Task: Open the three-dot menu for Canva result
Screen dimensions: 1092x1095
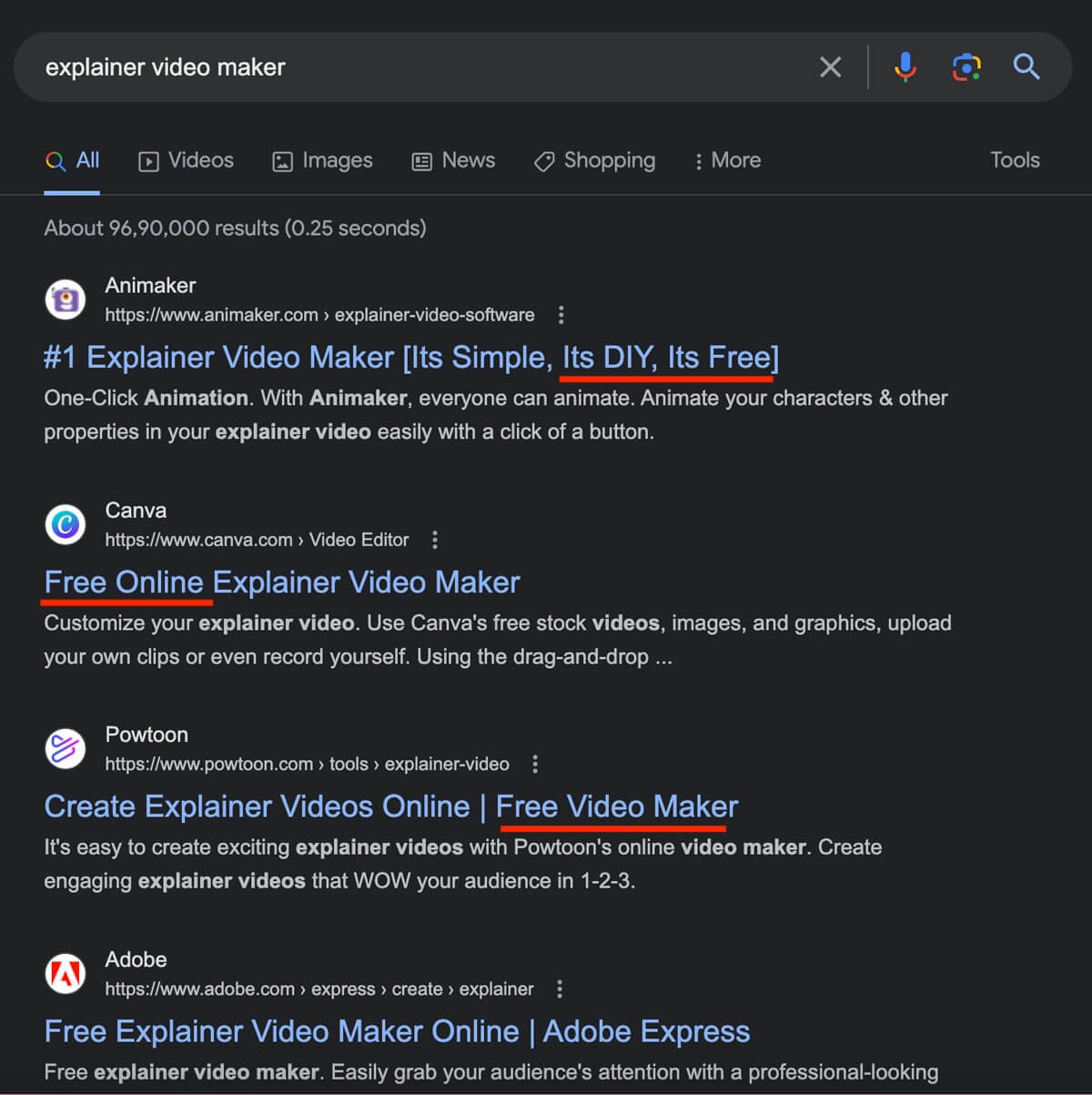Action: point(435,540)
